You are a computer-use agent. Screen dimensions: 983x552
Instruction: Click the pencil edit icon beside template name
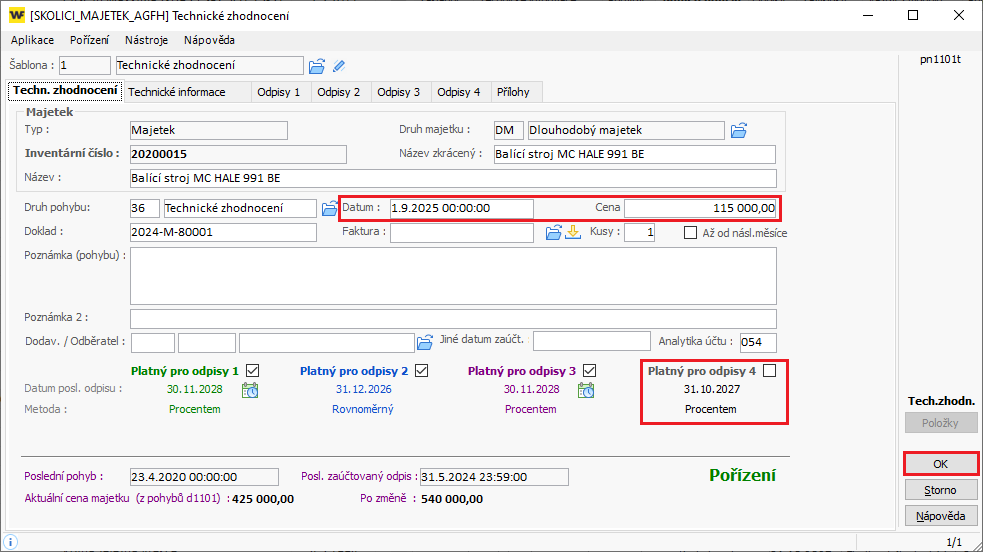pos(339,66)
